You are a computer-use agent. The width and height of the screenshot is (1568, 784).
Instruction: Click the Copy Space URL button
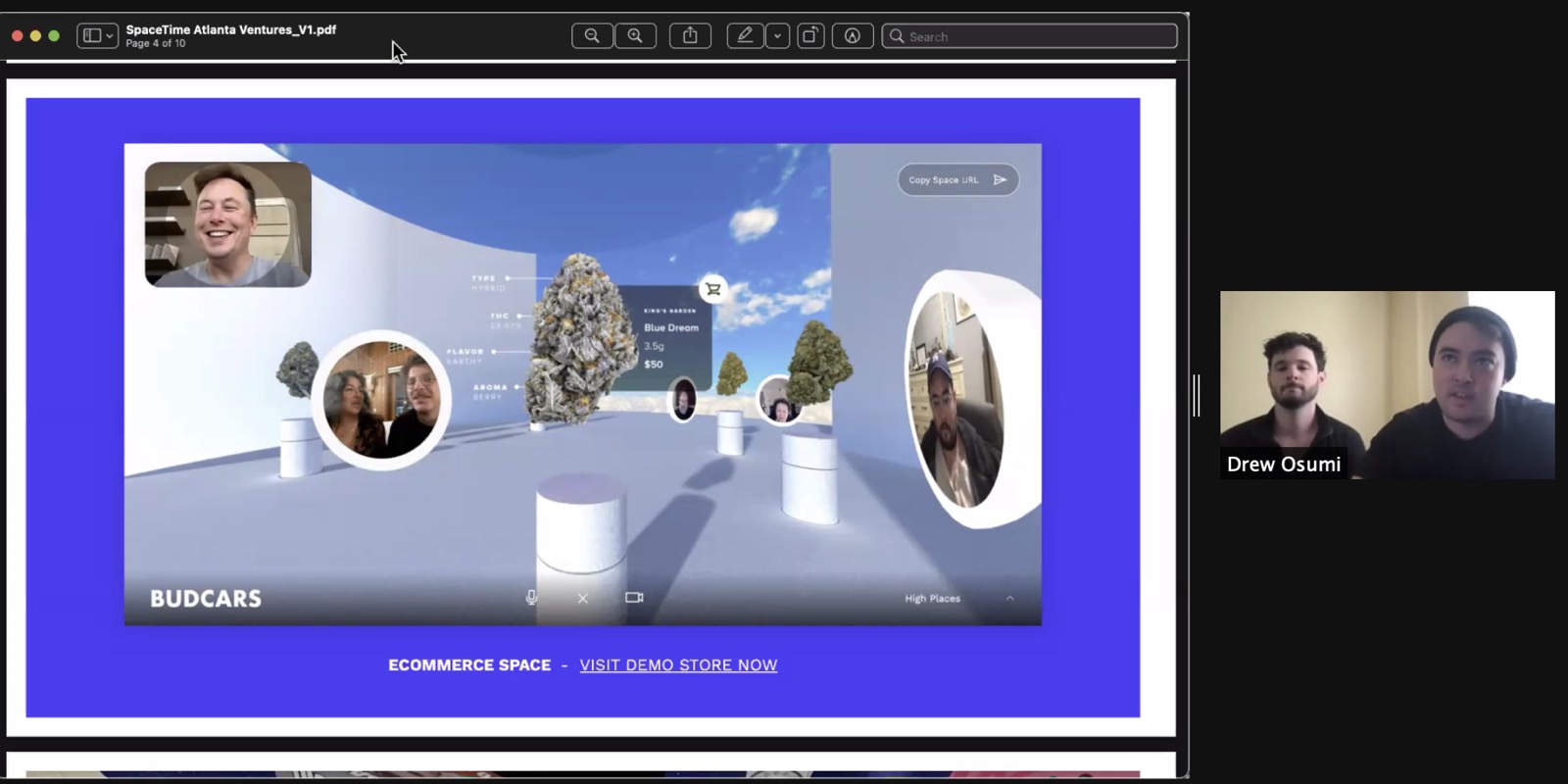[x=958, y=179]
